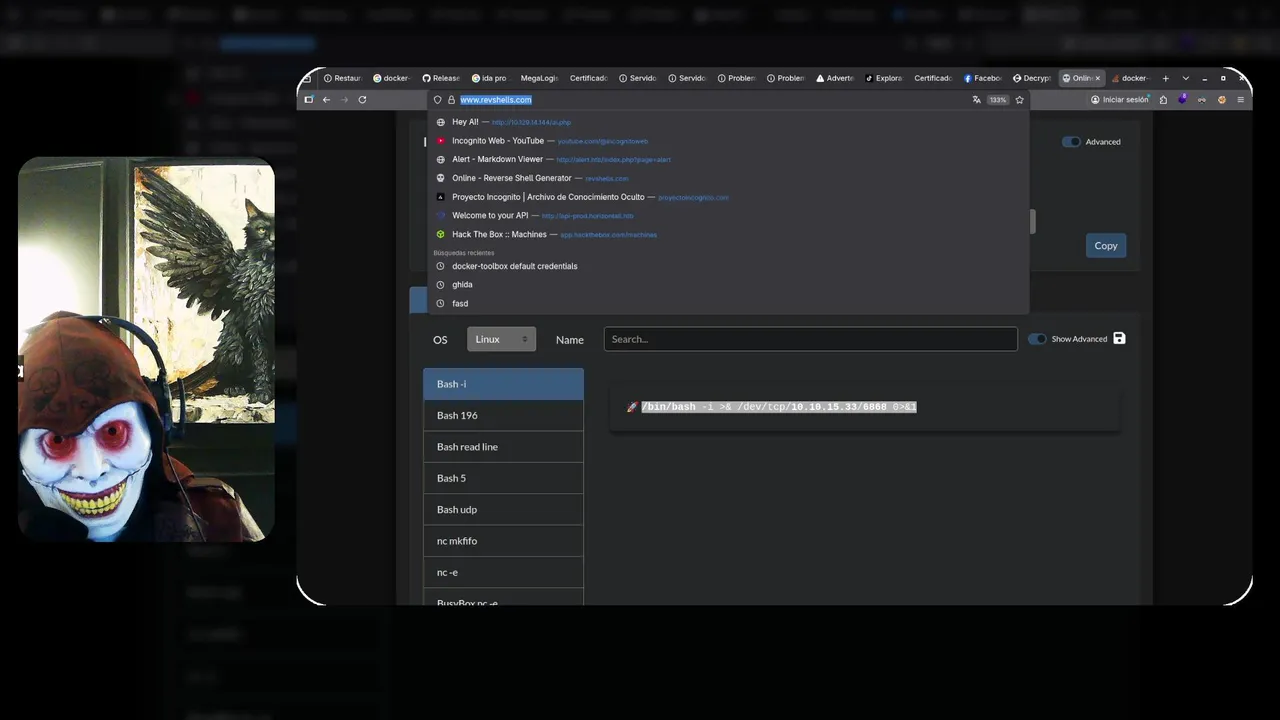Reload the revshells page

(x=362, y=100)
